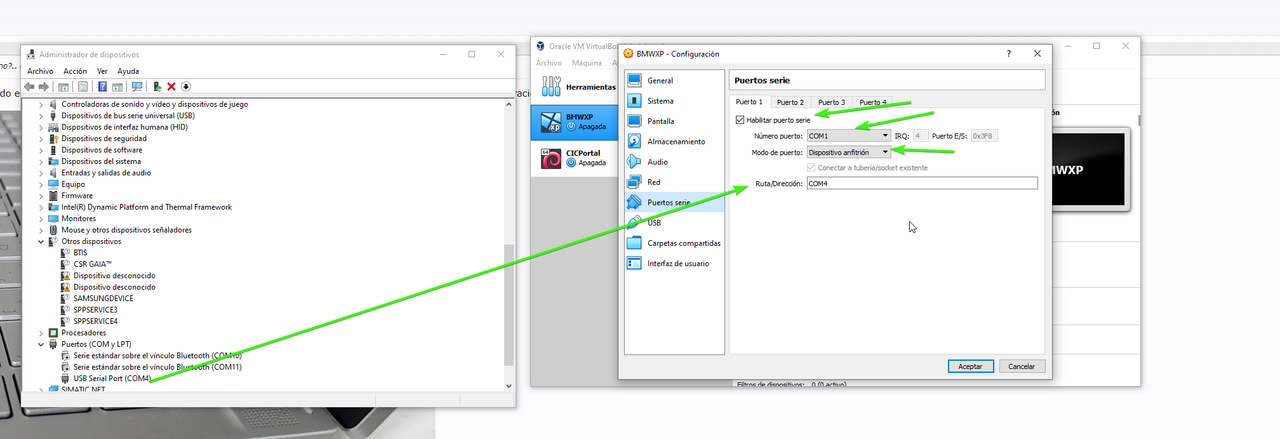Select CSR GAIA device entry
The image size is (1280, 439).
[92, 264]
